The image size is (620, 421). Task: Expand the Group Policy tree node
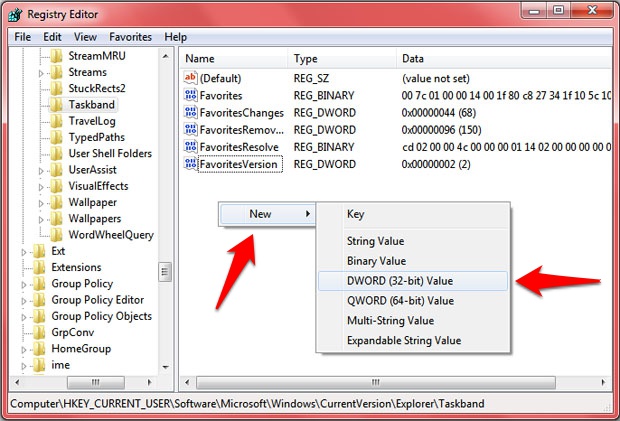click(x=23, y=285)
